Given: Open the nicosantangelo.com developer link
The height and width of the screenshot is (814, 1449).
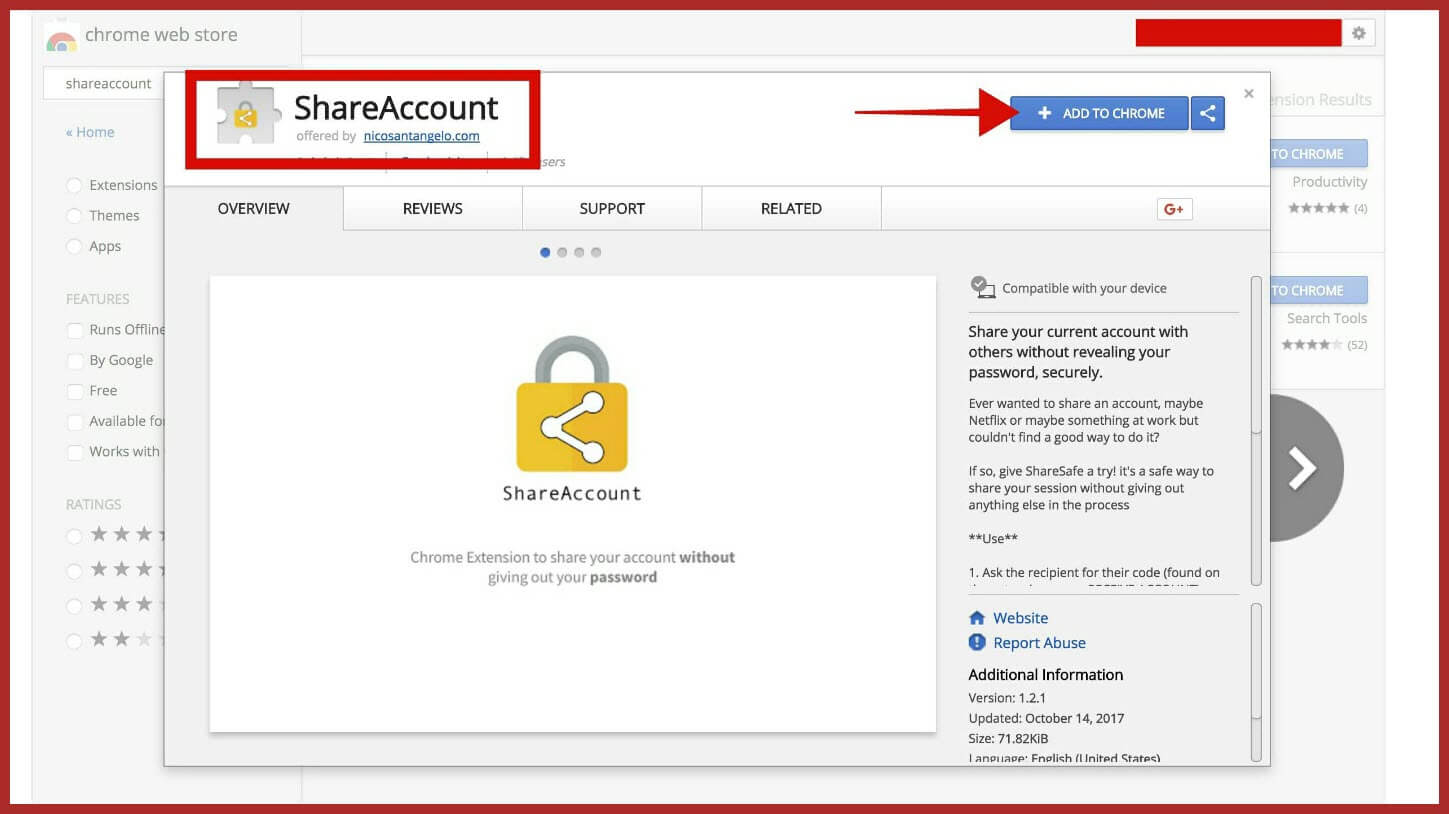Looking at the screenshot, I should [421, 136].
